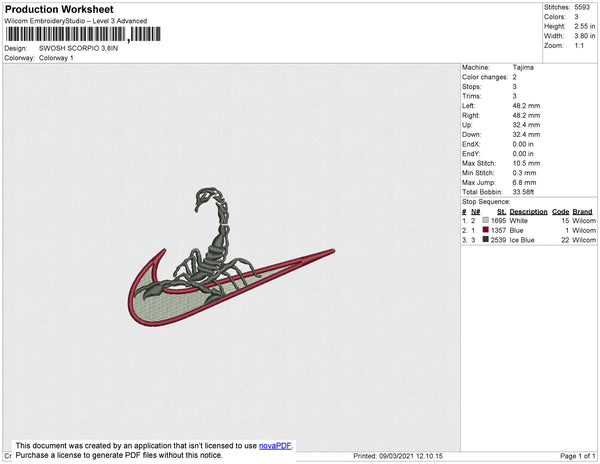Click the Brand column header
The image size is (600, 464).
click(x=582, y=212)
